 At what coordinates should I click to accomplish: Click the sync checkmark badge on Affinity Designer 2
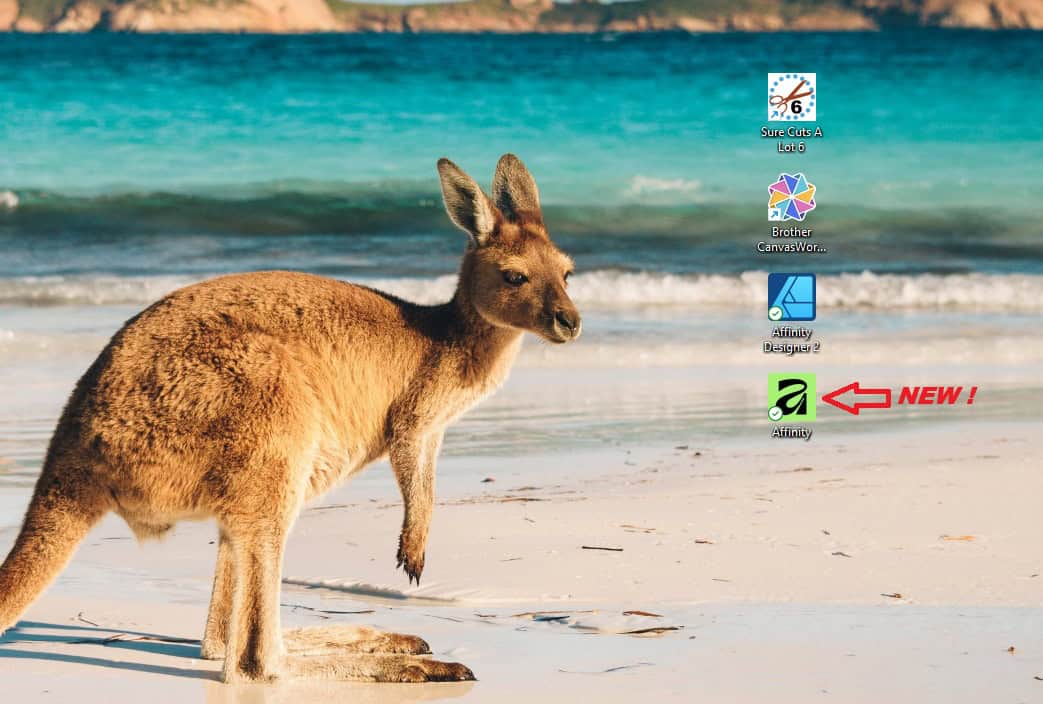click(x=775, y=313)
